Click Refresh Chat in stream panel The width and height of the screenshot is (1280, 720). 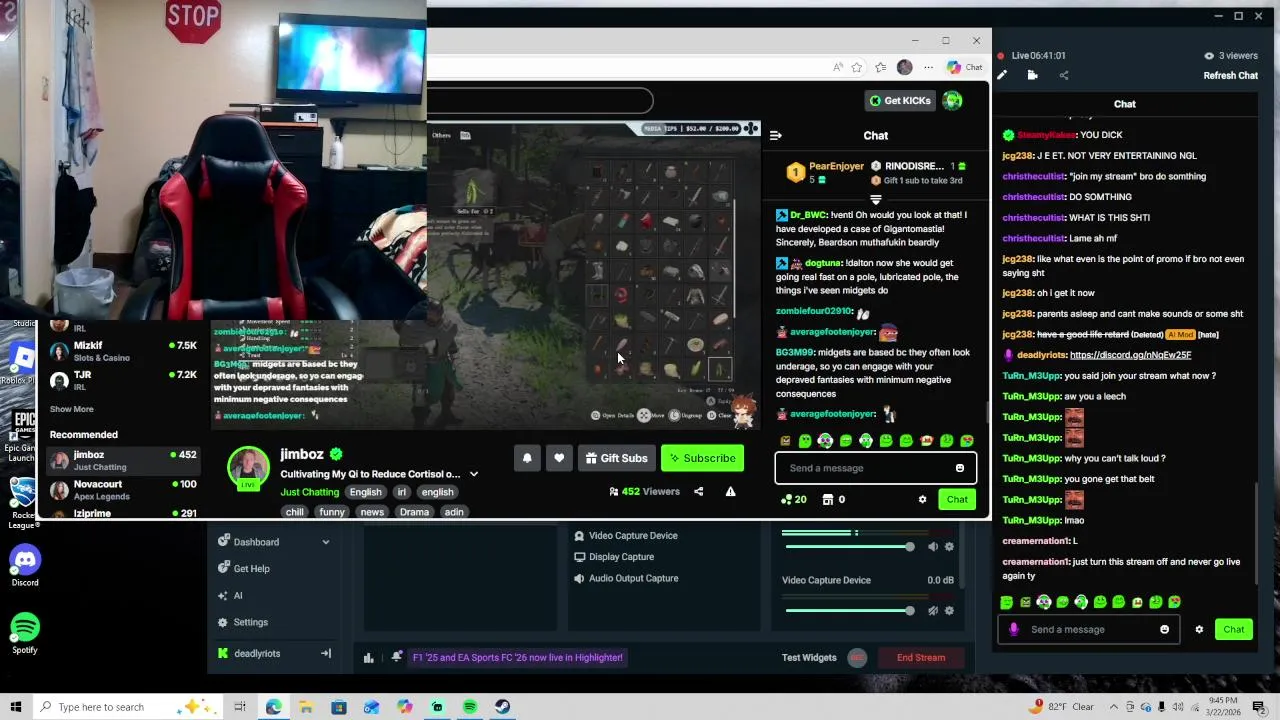(x=1231, y=75)
